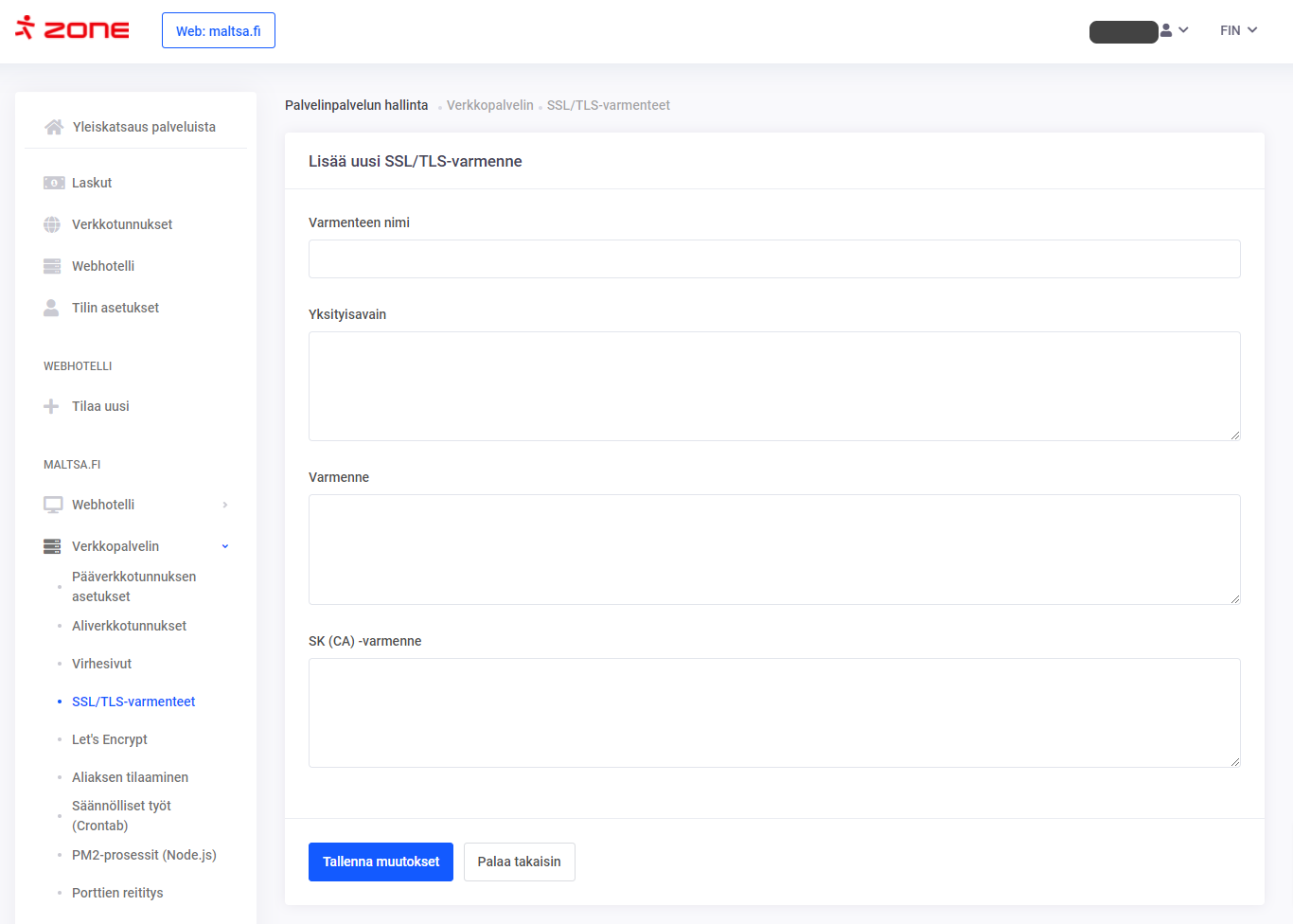Click the Webhotelli server icon in top sidebar

[x=52, y=266]
